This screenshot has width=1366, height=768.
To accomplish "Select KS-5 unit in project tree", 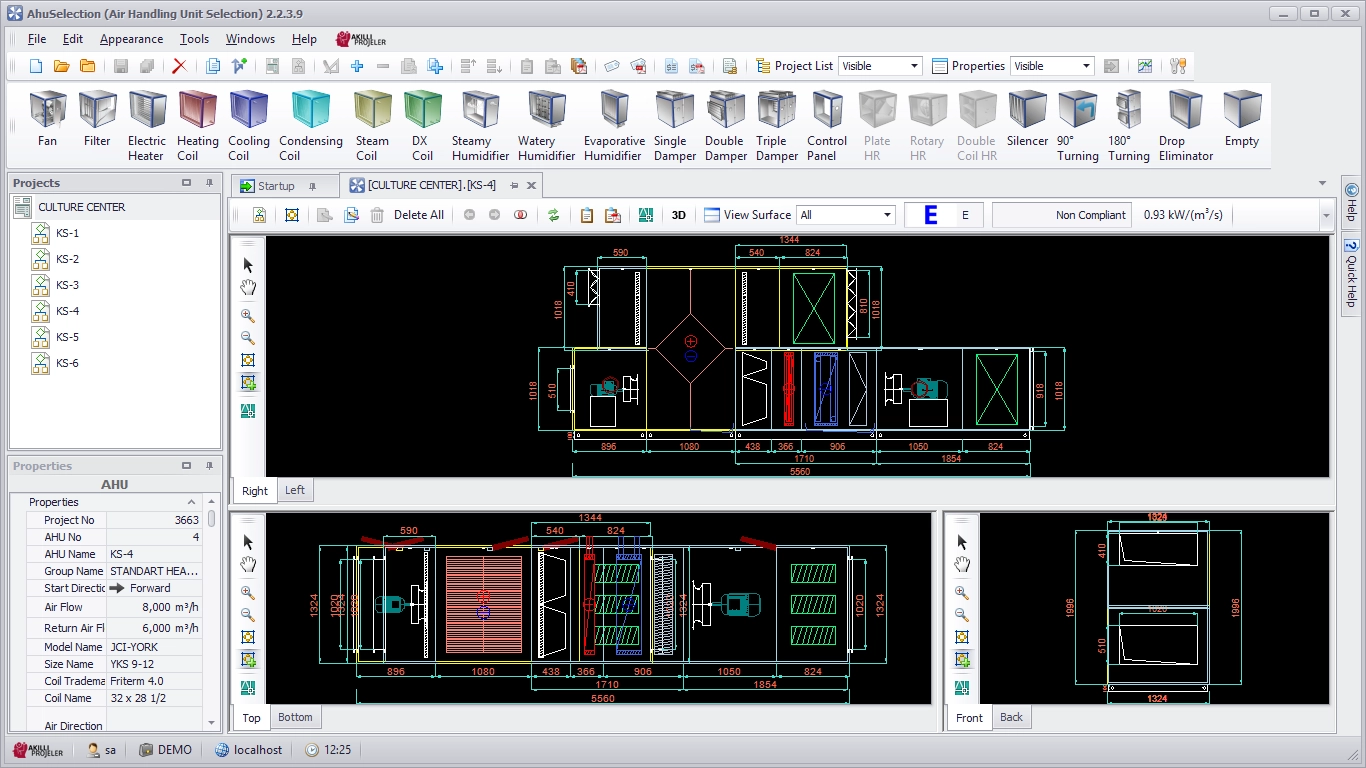I will coord(67,337).
